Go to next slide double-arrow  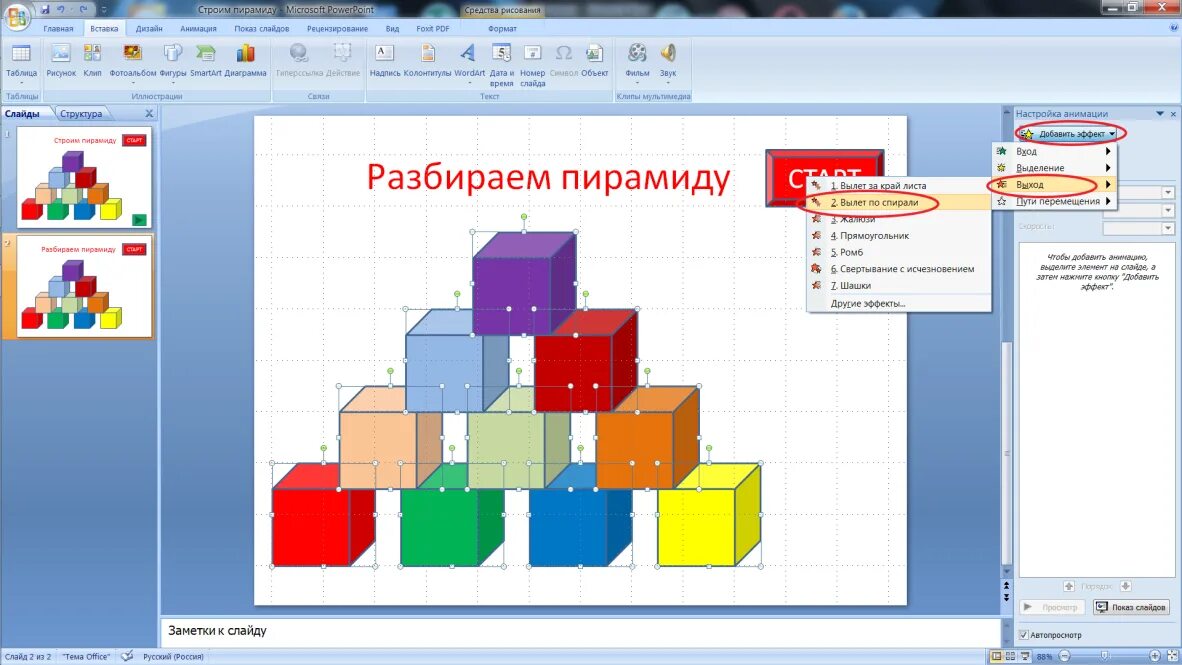pyautogui.click(x=1006, y=597)
